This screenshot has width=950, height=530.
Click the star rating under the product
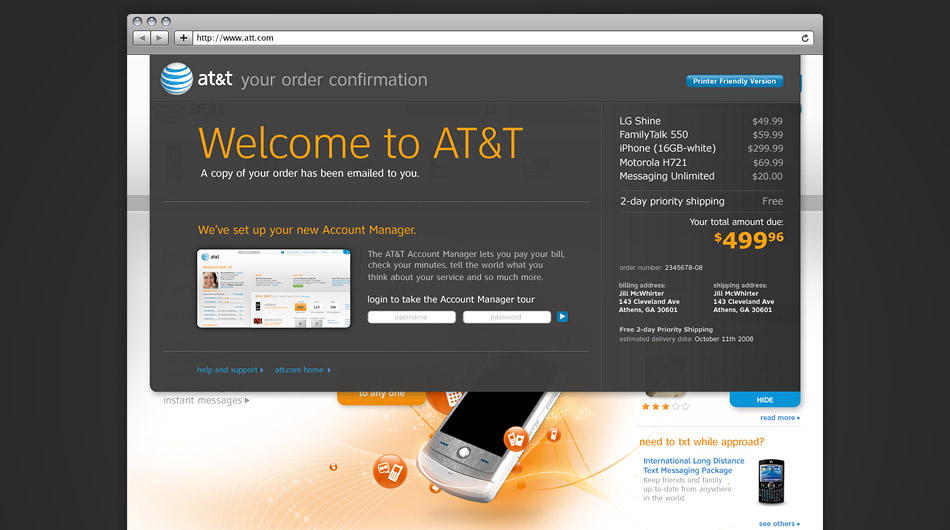[x=665, y=407]
